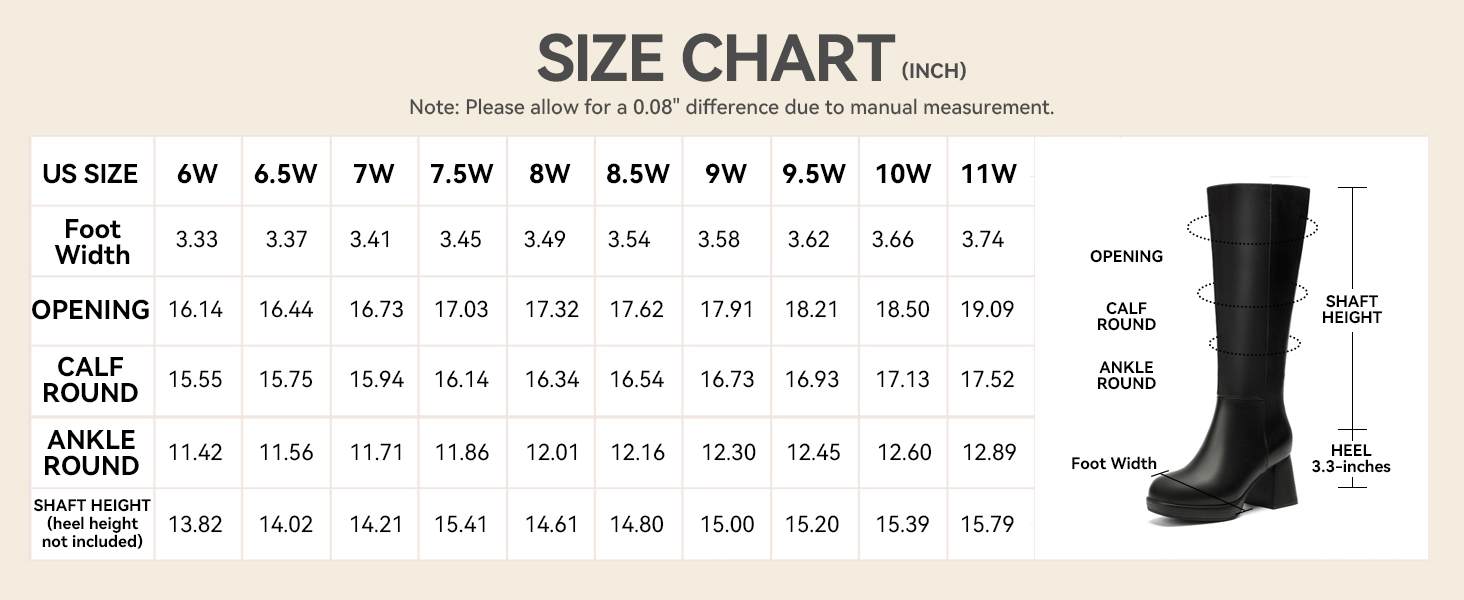
Task: Click the 3.33 foot width value
Action: [194, 240]
